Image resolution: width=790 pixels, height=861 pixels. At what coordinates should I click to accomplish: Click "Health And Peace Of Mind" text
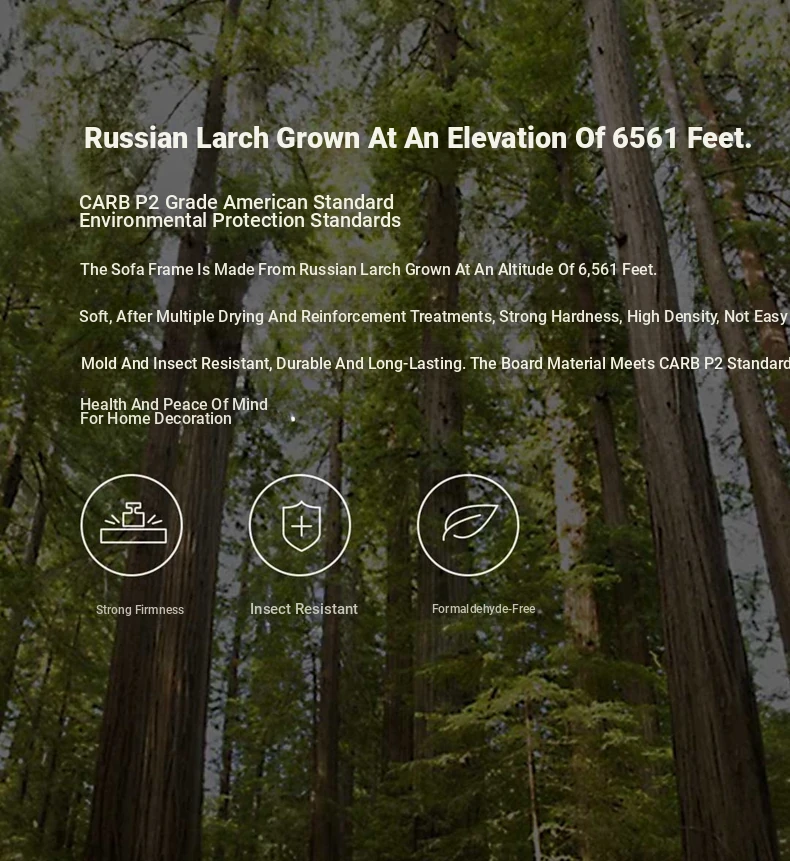pos(174,404)
